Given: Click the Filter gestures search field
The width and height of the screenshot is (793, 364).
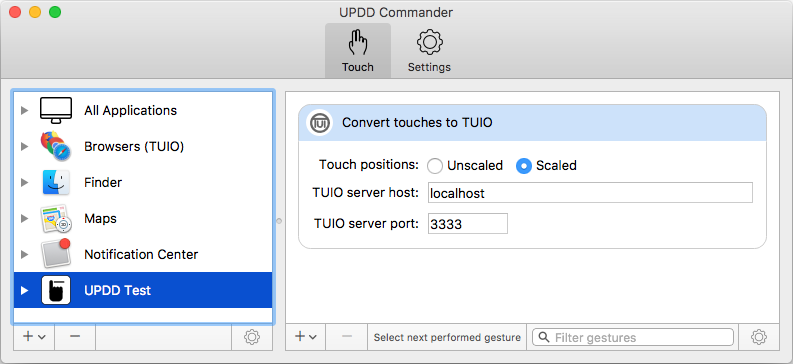Looking at the screenshot, I should tap(633, 337).
